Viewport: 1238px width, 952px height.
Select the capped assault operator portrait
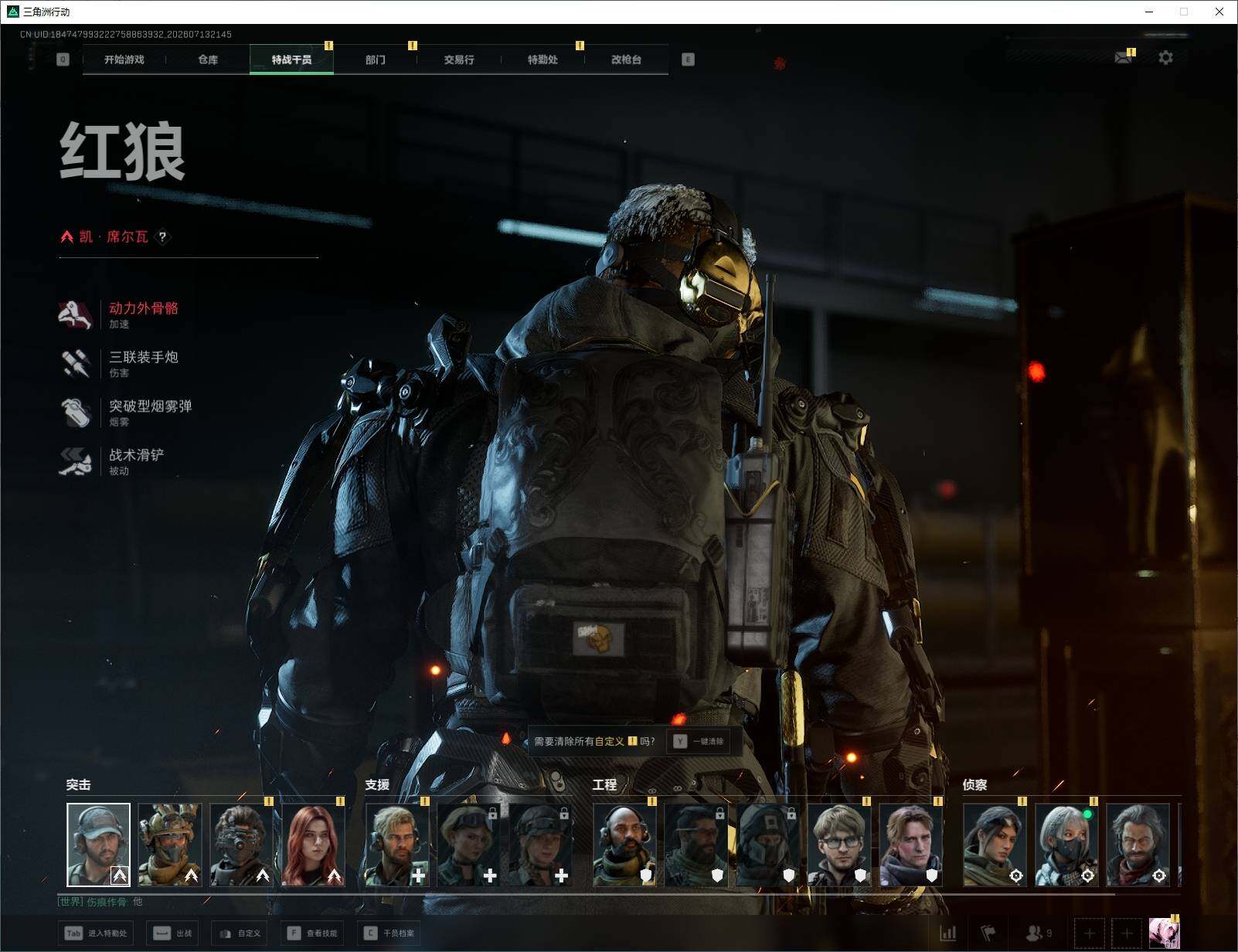(98, 845)
